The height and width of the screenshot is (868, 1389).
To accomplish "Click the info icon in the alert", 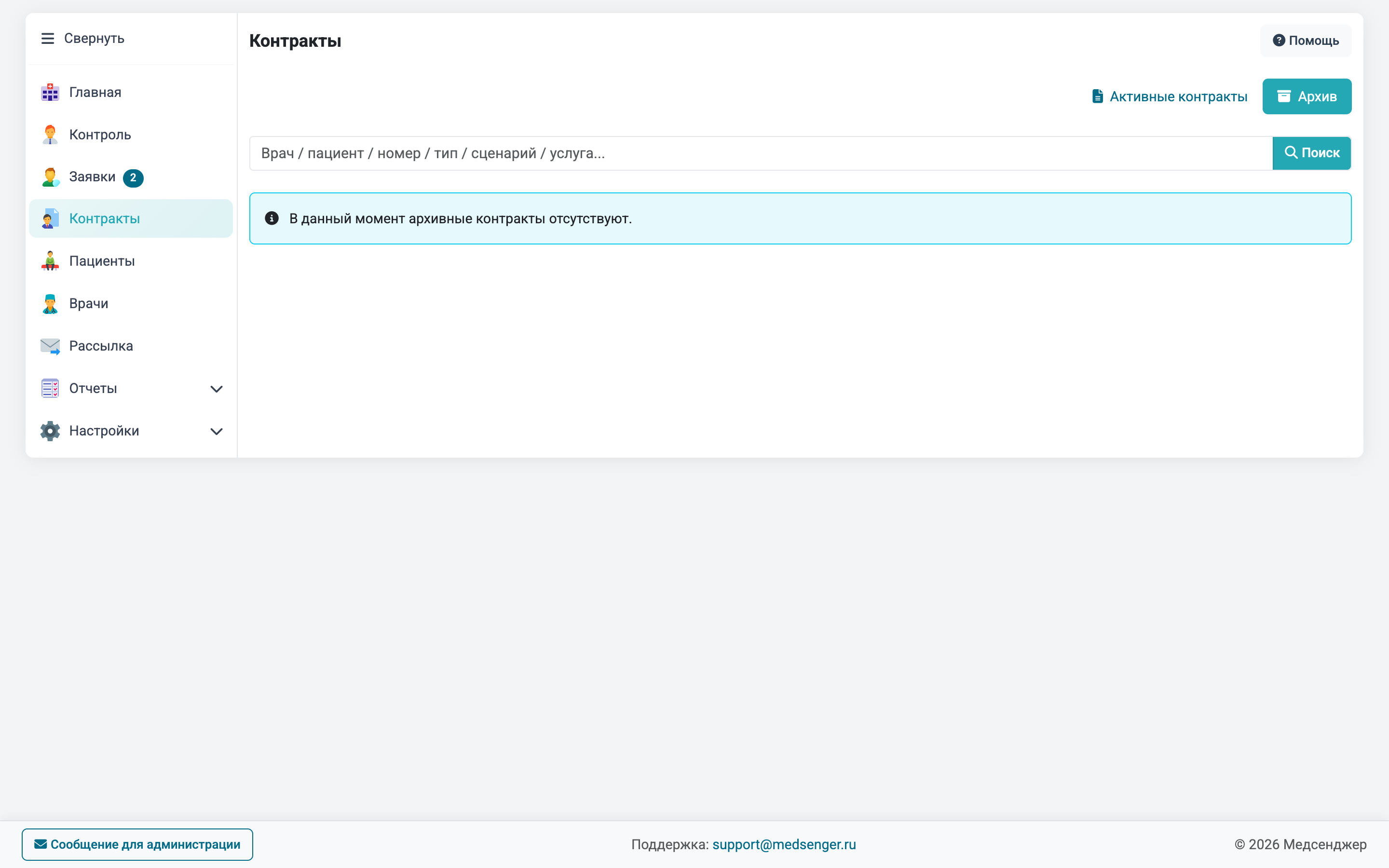I will pos(272,219).
